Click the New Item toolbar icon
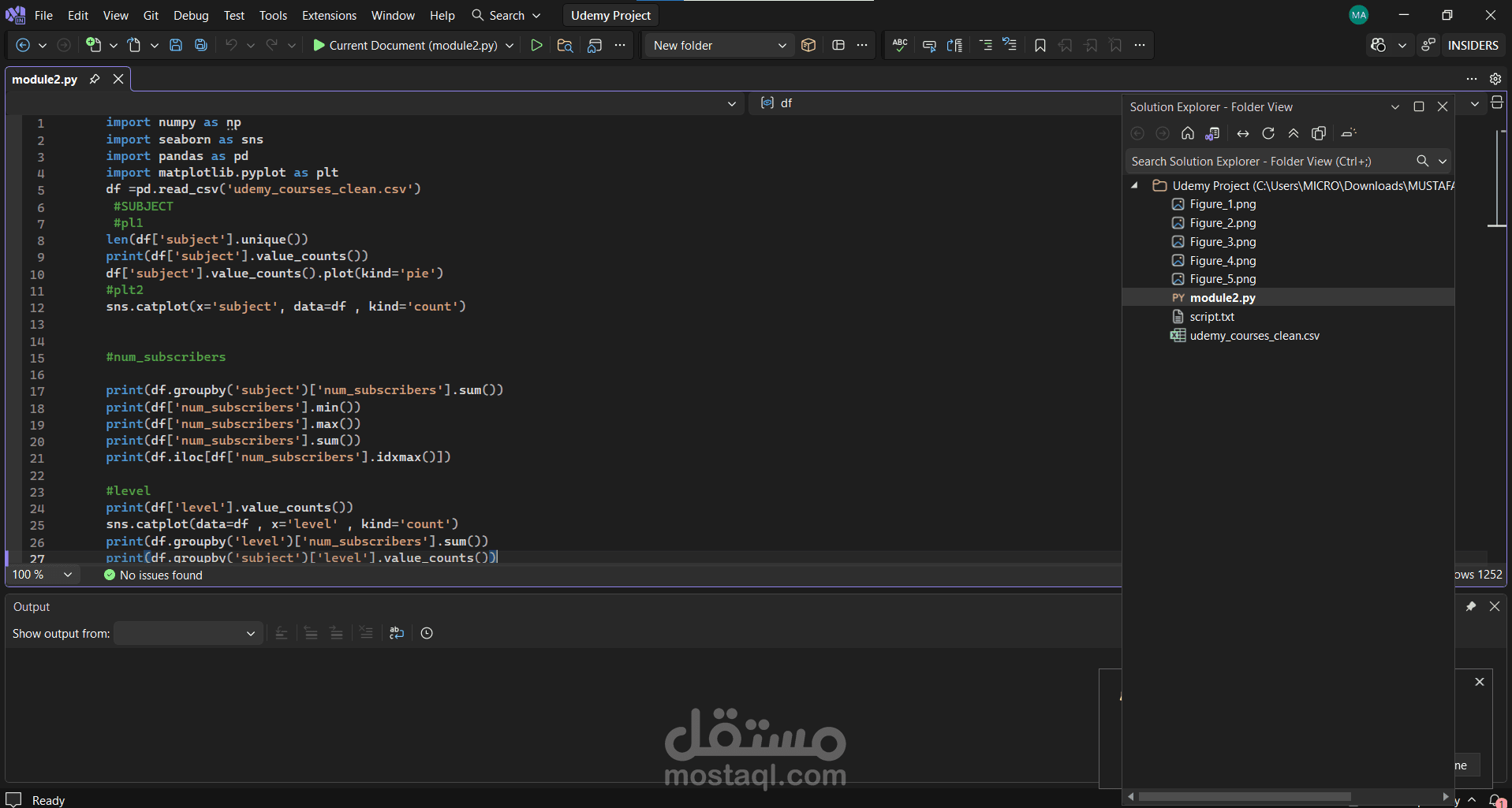 click(94, 46)
